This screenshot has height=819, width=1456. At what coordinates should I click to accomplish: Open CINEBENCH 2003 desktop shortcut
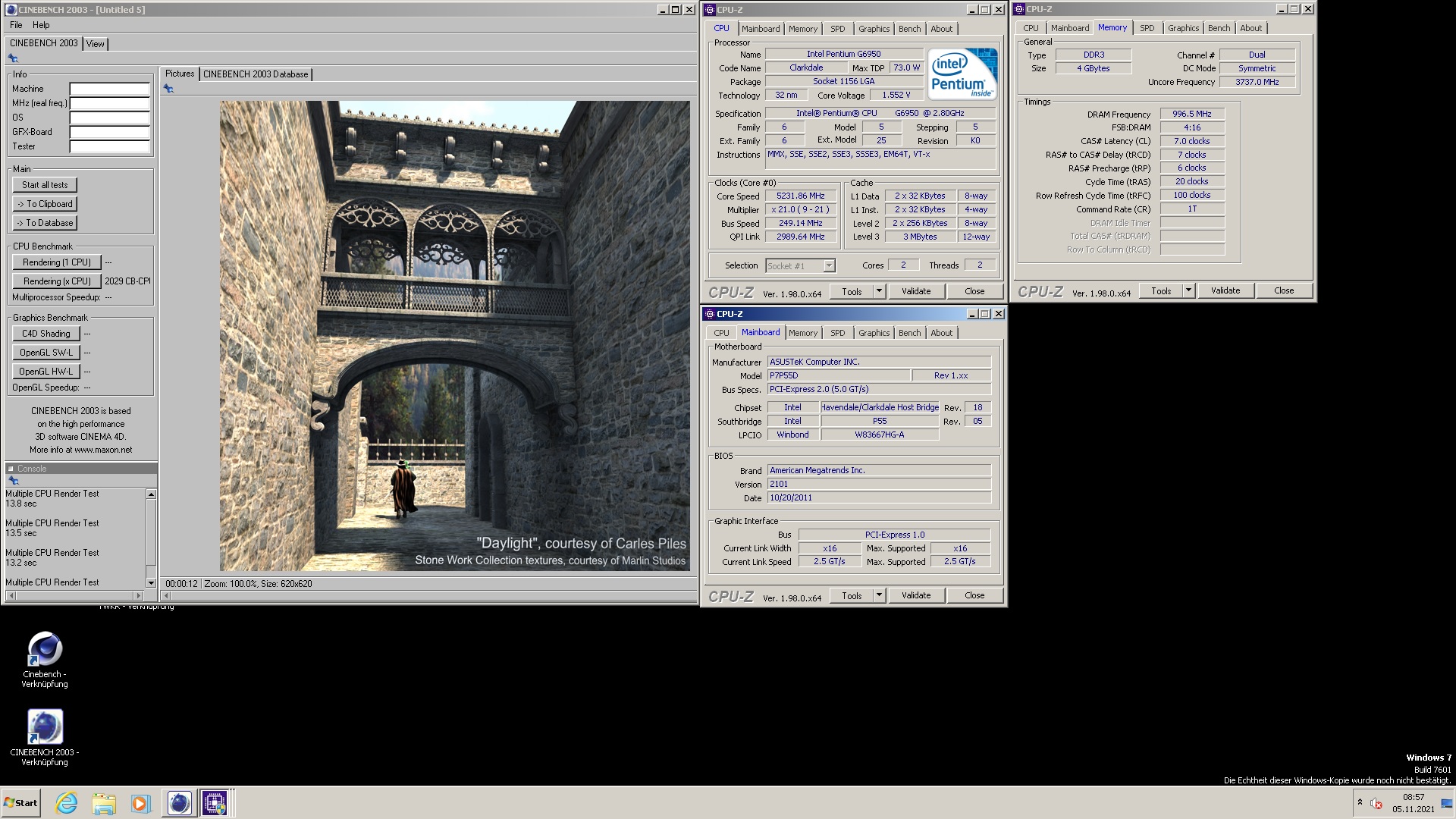click(45, 738)
